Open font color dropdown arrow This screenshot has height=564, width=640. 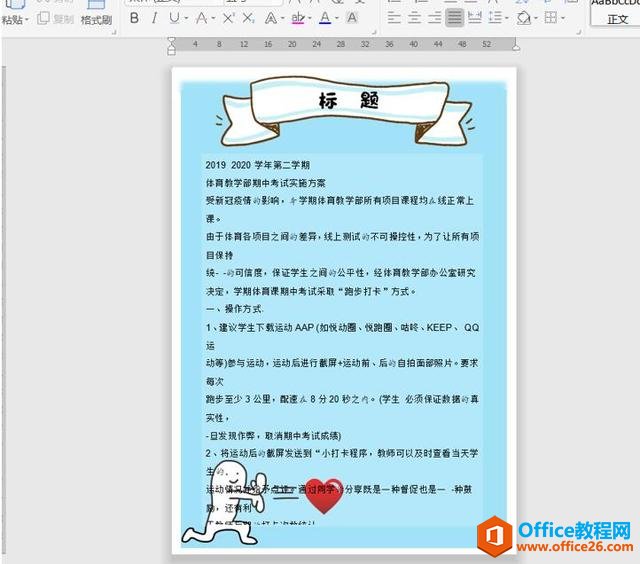pos(337,18)
